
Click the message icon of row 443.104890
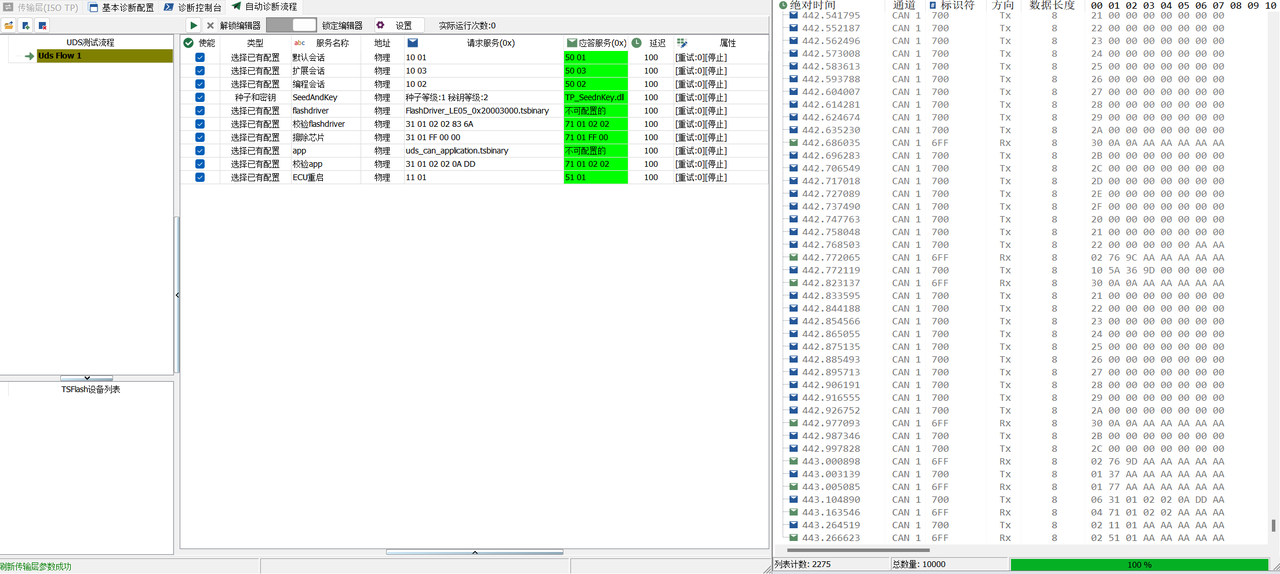794,500
